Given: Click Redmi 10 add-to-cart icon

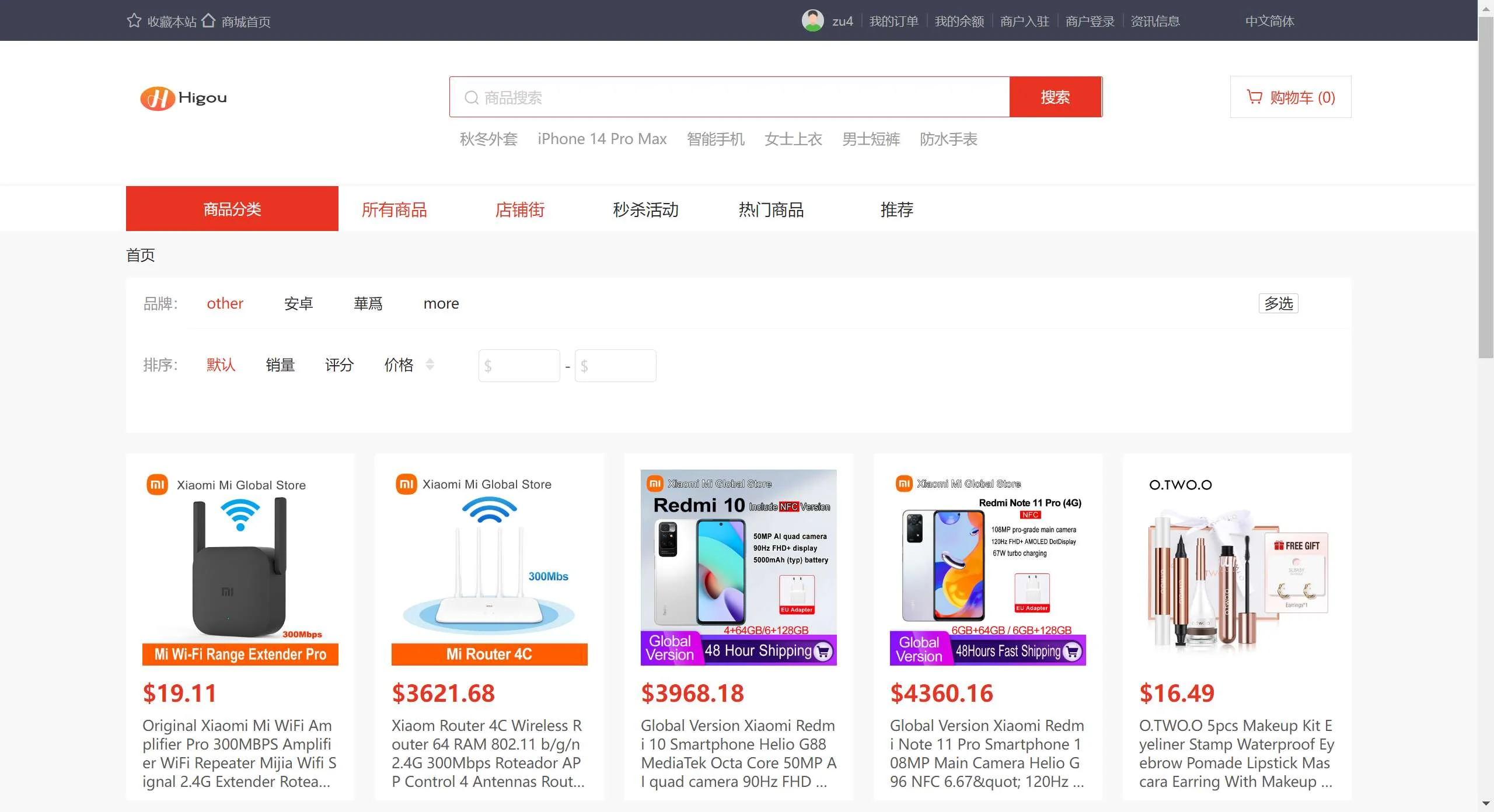Looking at the screenshot, I should point(823,650).
